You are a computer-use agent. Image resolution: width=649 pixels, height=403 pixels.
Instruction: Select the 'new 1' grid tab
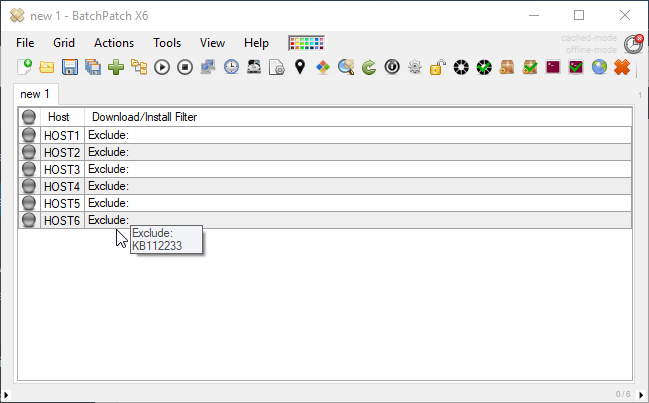pyautogui.click(x=37, y=94)
